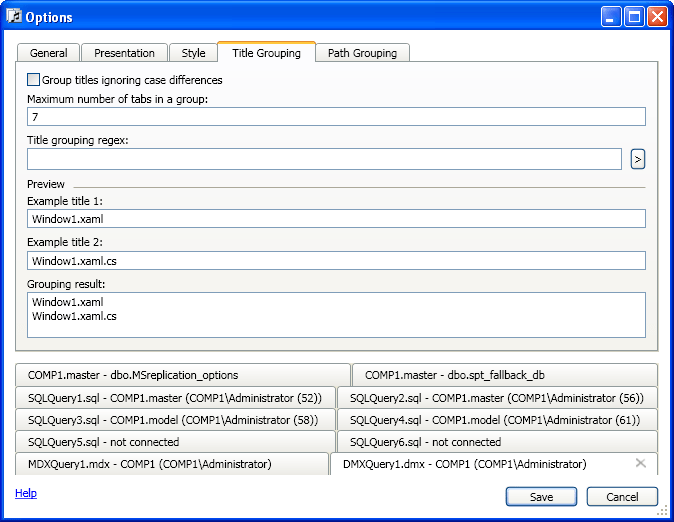This screenshot has width=674, height=522.
Task: Select the dbo.MSreplication_options tab
Action: tap(183, 375)
